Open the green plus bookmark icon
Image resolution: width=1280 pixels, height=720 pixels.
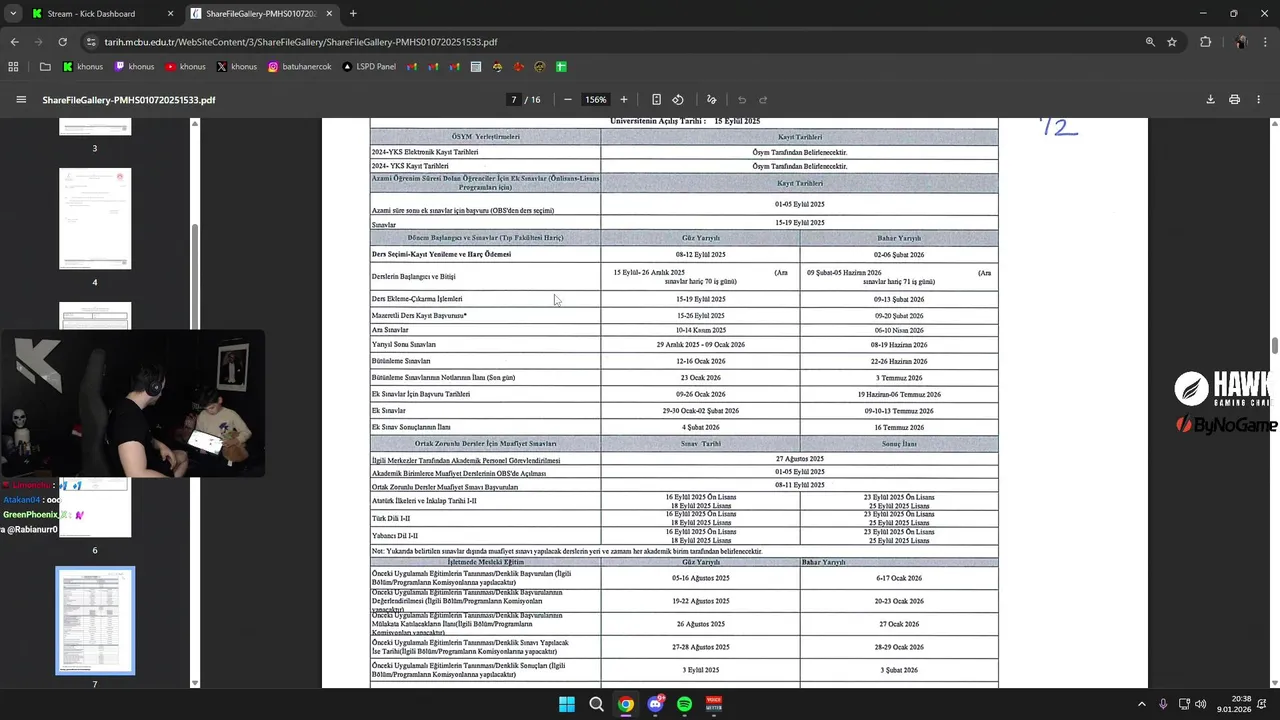pyautogui.click(x=561, y=67)
